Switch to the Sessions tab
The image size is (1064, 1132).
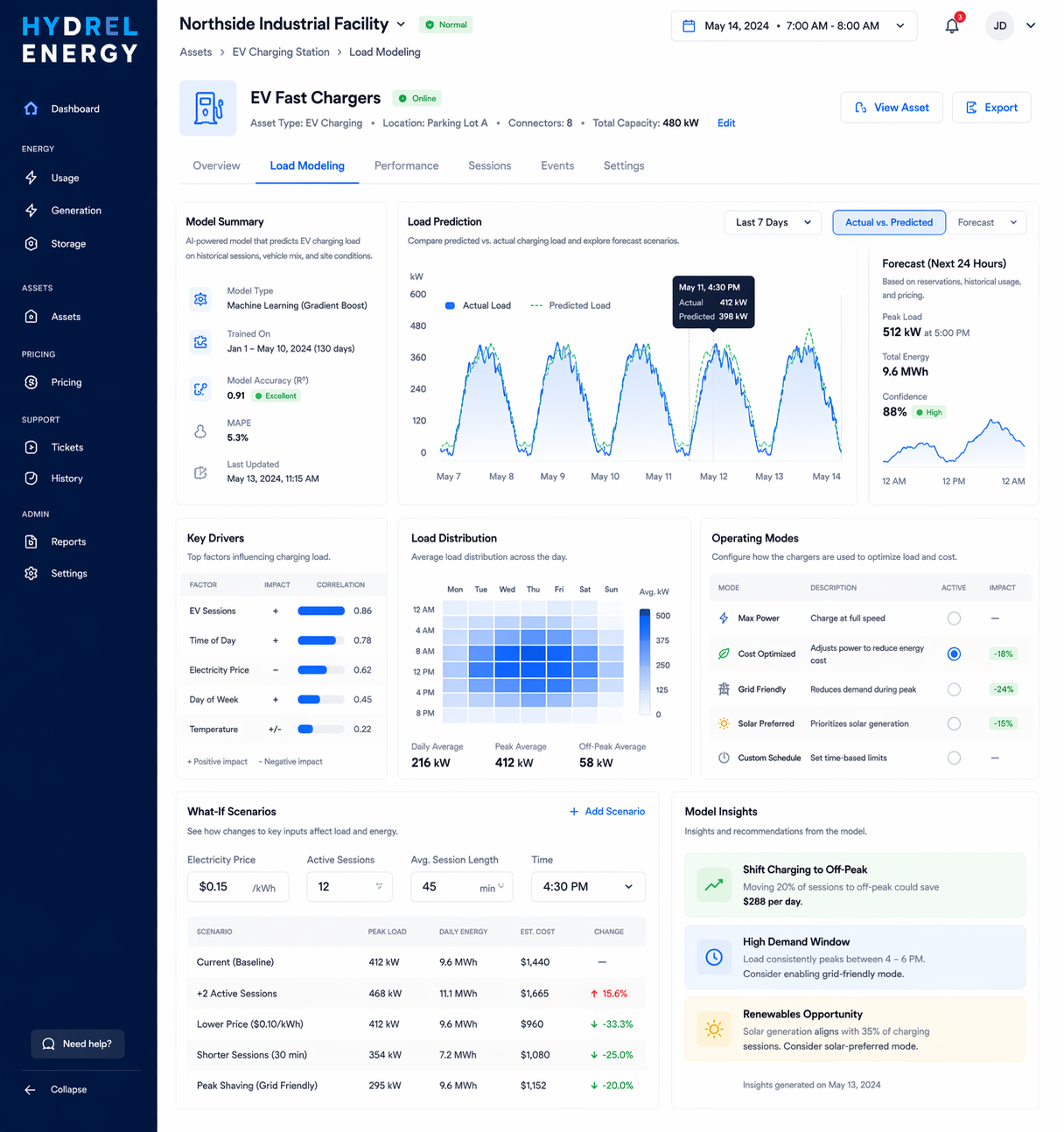tap(489, 165)
